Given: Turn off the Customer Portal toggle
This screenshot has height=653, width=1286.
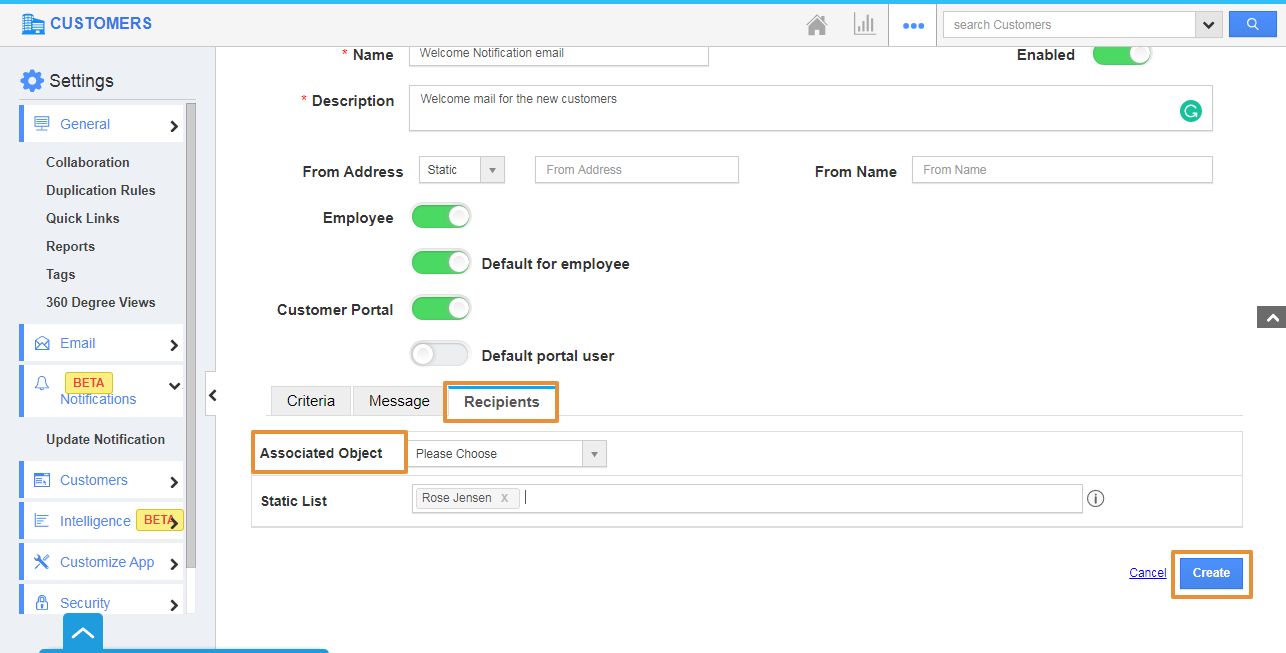Looking at the screenshot, I should point(441,309).
